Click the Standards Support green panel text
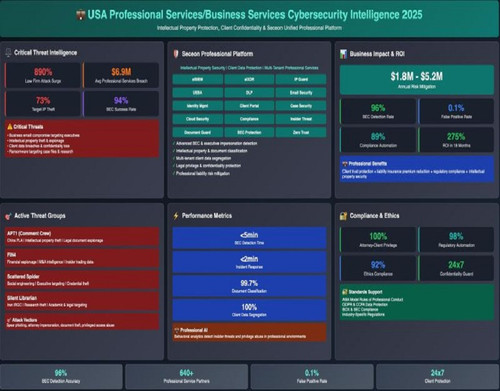Image resolution: width=500 pixels, height=391 pixels. pyautogui.click(x=373, y=307)
